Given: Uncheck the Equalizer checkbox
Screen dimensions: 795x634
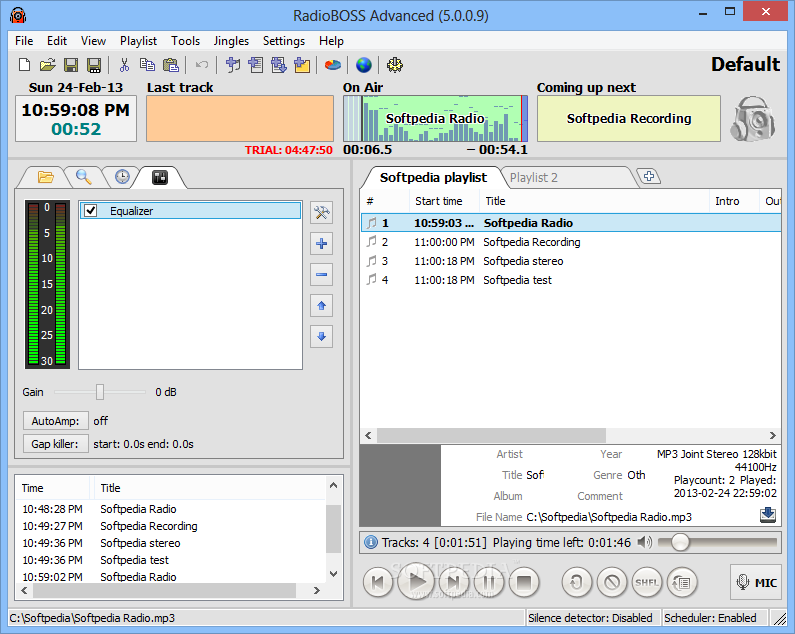Looking at the screenshot, I should [91, 210].
